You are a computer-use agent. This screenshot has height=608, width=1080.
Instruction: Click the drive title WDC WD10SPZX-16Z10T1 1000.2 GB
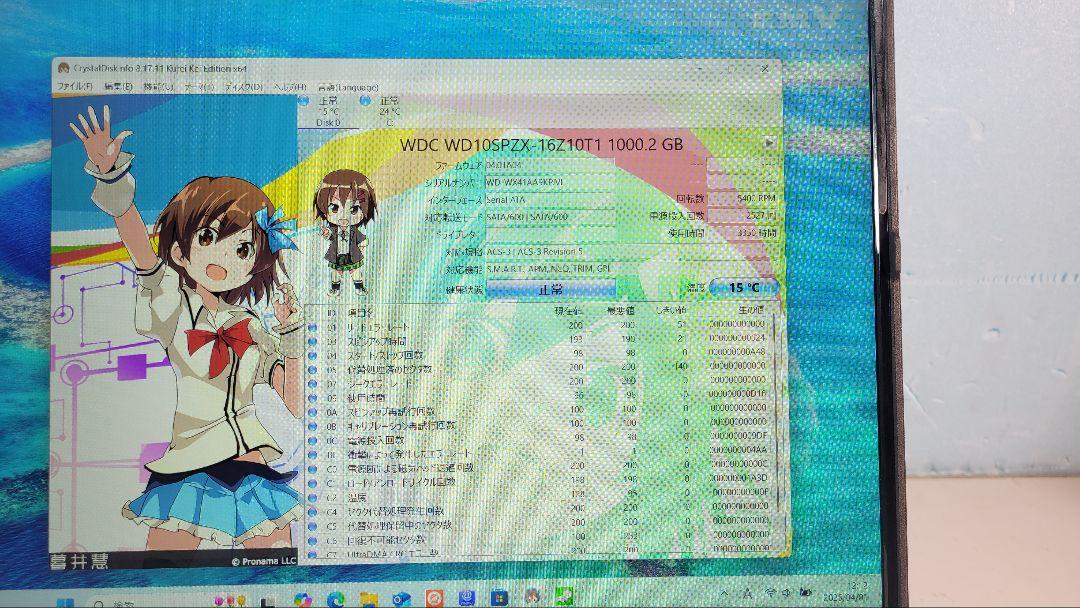[541, 144]
